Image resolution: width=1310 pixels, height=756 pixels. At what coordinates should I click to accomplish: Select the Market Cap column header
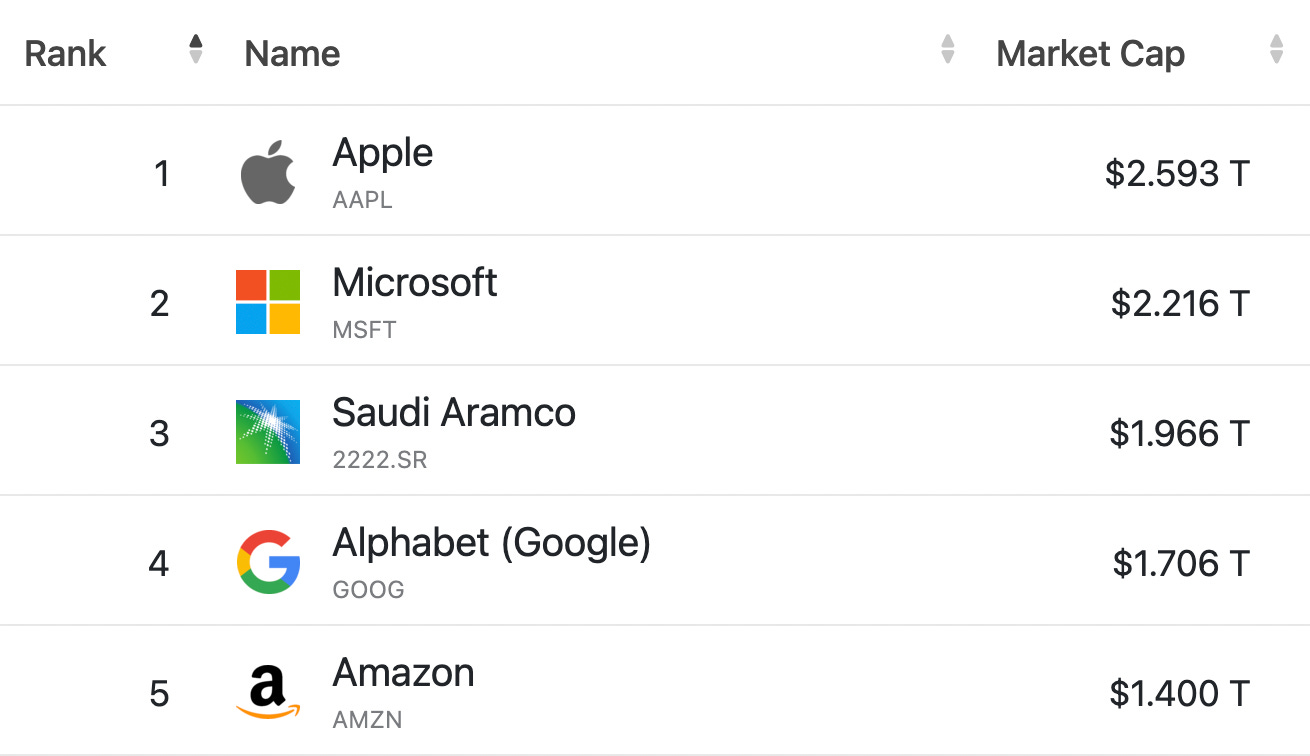click(1091, 53)
